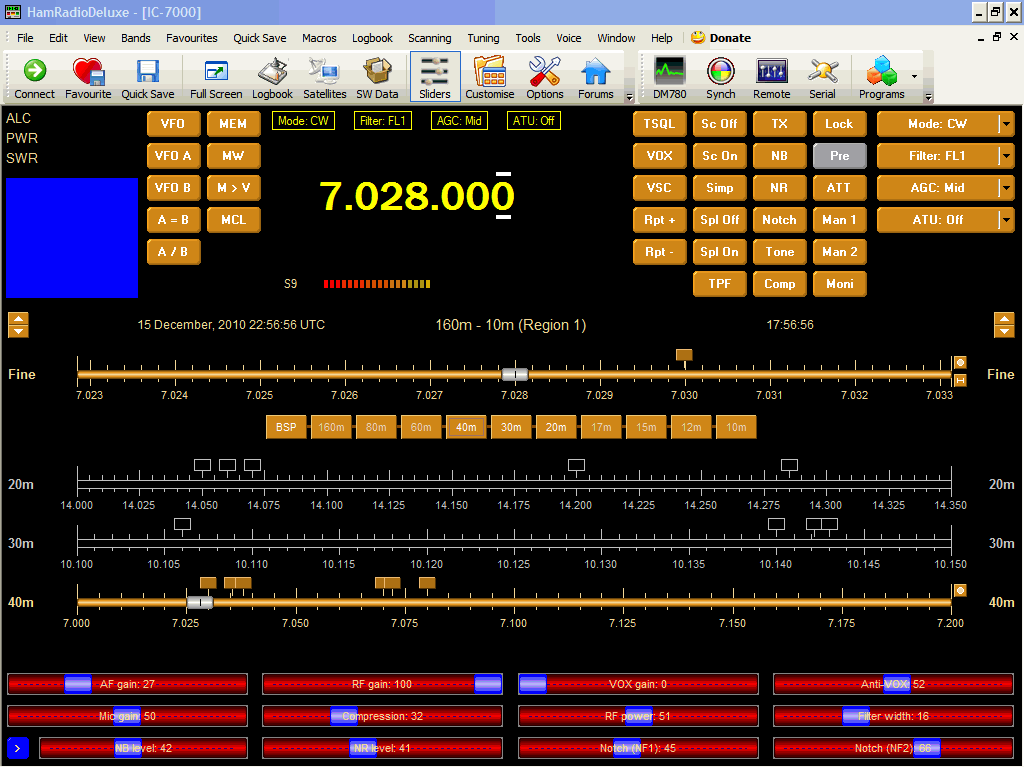Open the Options tools icon

545,77
